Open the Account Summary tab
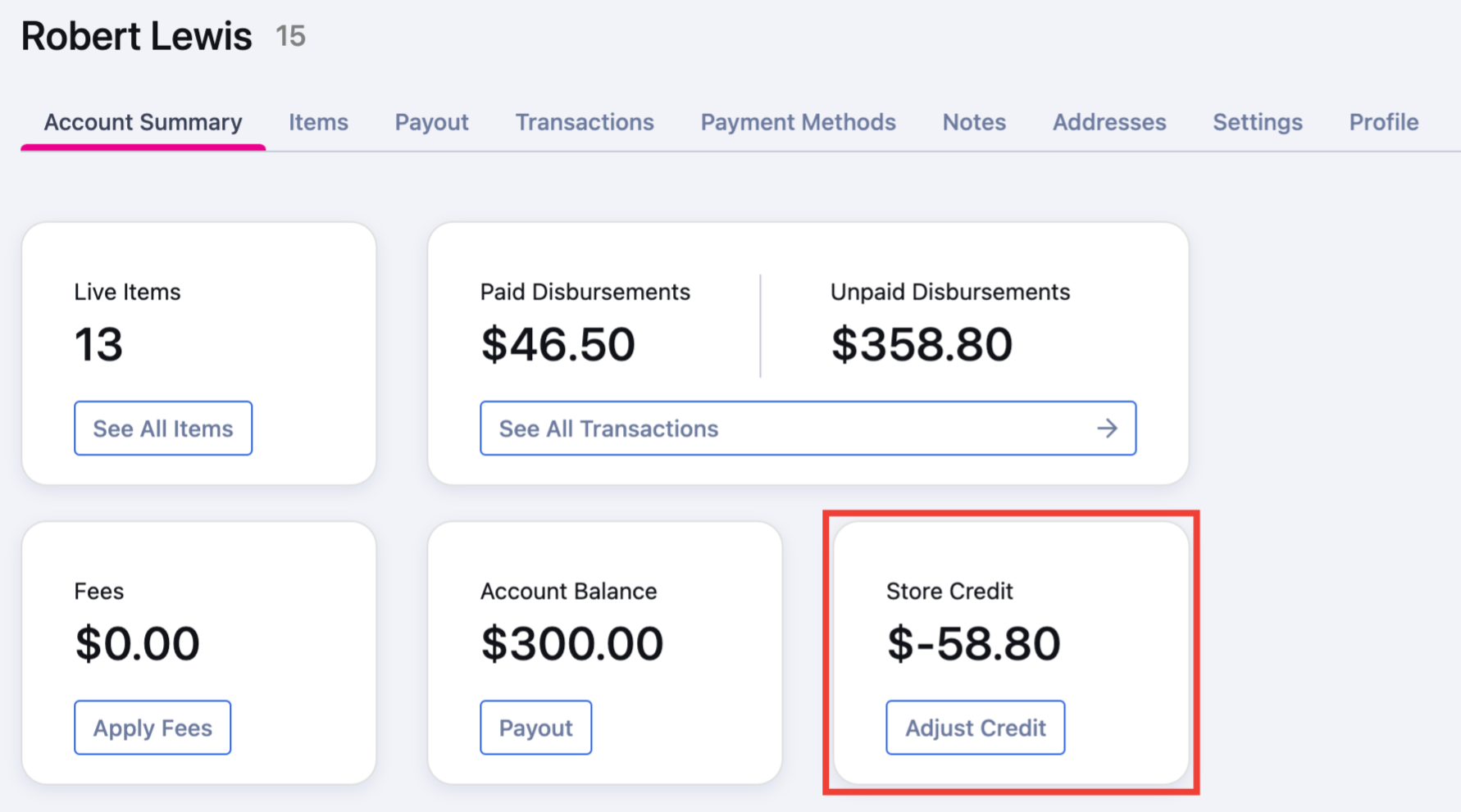Image resolution: width=1461 pixels, height=812 pixels. tap(143, 122)
